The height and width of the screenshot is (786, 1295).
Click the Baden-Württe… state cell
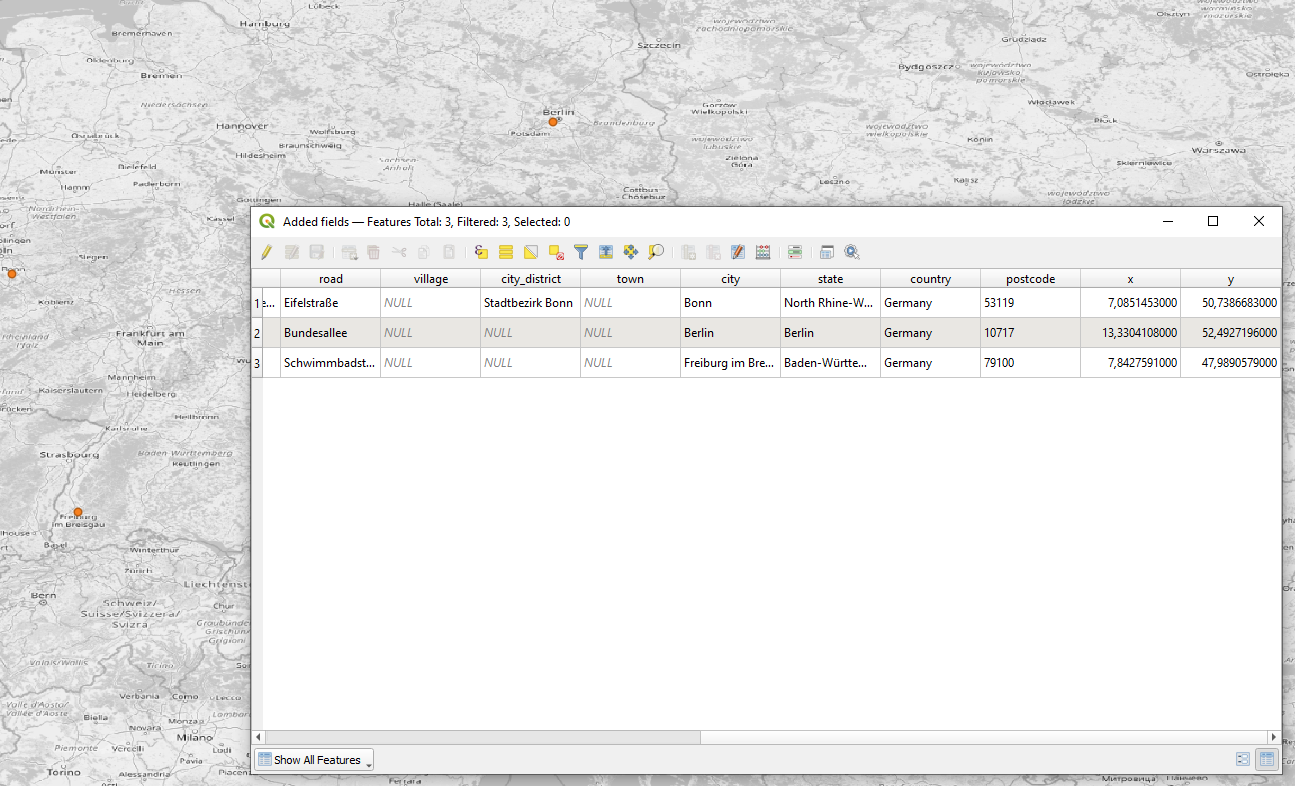(x=831, y=363)
